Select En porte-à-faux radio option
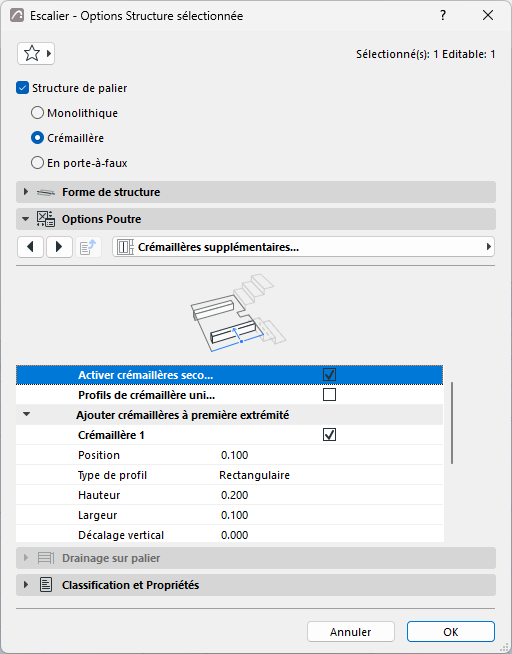Image resolution: width=512 pixels, height=654 pixels. point(37,163)
